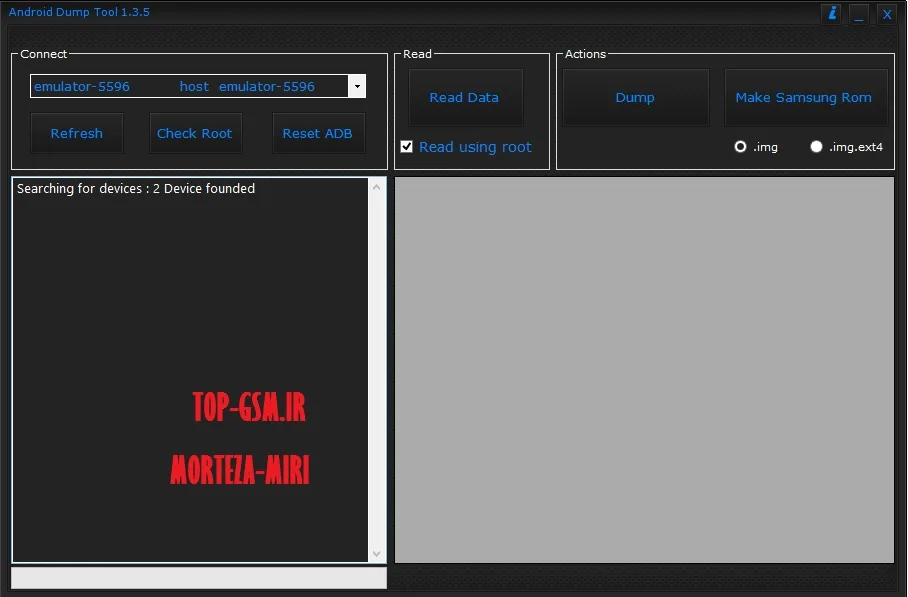Click the log scrollbar up arrow
This screenshot has height=597, width=908.
[376, 187]
